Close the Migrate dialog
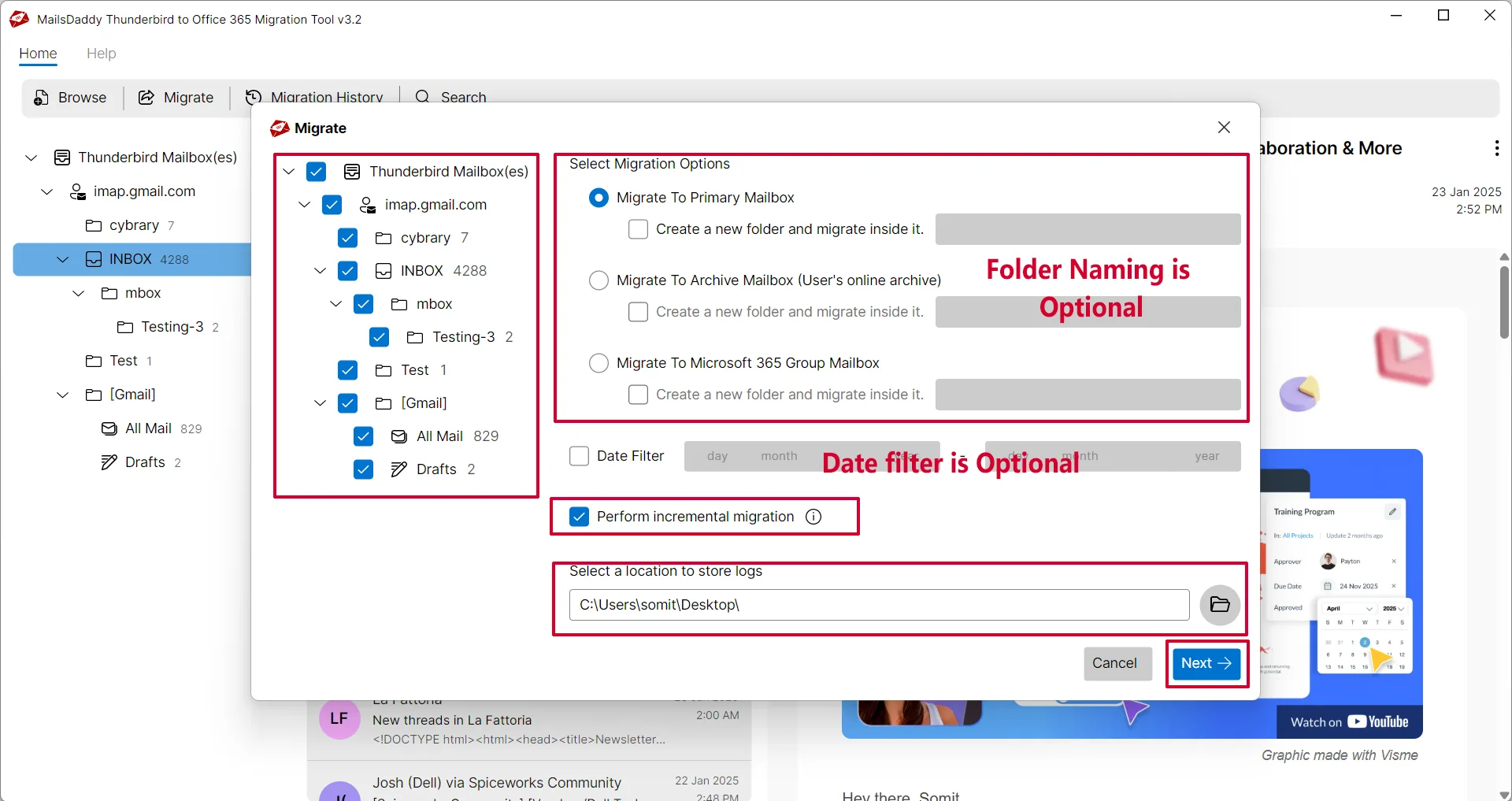The image size is (1512, 801). pos(1224,128)
